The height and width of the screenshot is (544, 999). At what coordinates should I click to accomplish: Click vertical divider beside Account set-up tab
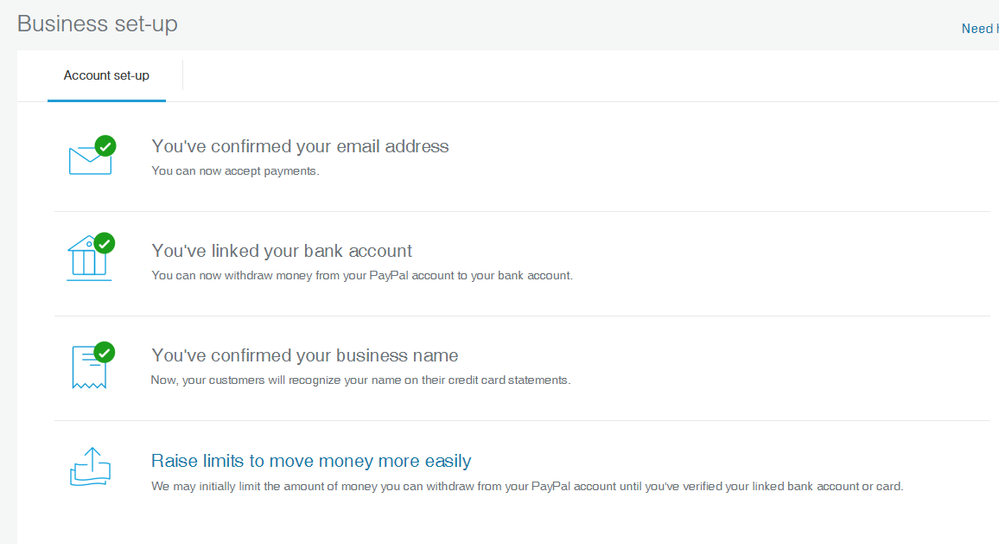(x=183, y=75)
